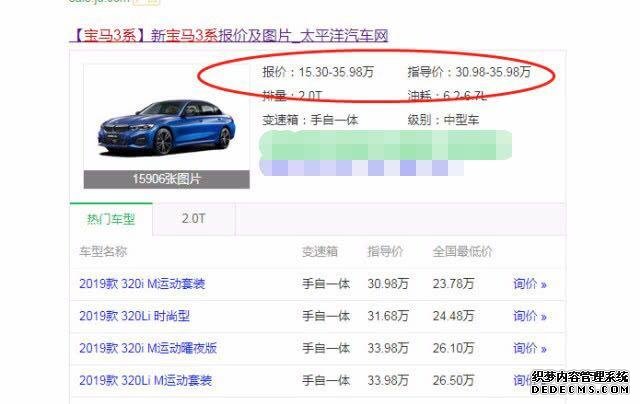
Task: Click the 26.10万 lowest price cell
Action: tap(453, 348)
